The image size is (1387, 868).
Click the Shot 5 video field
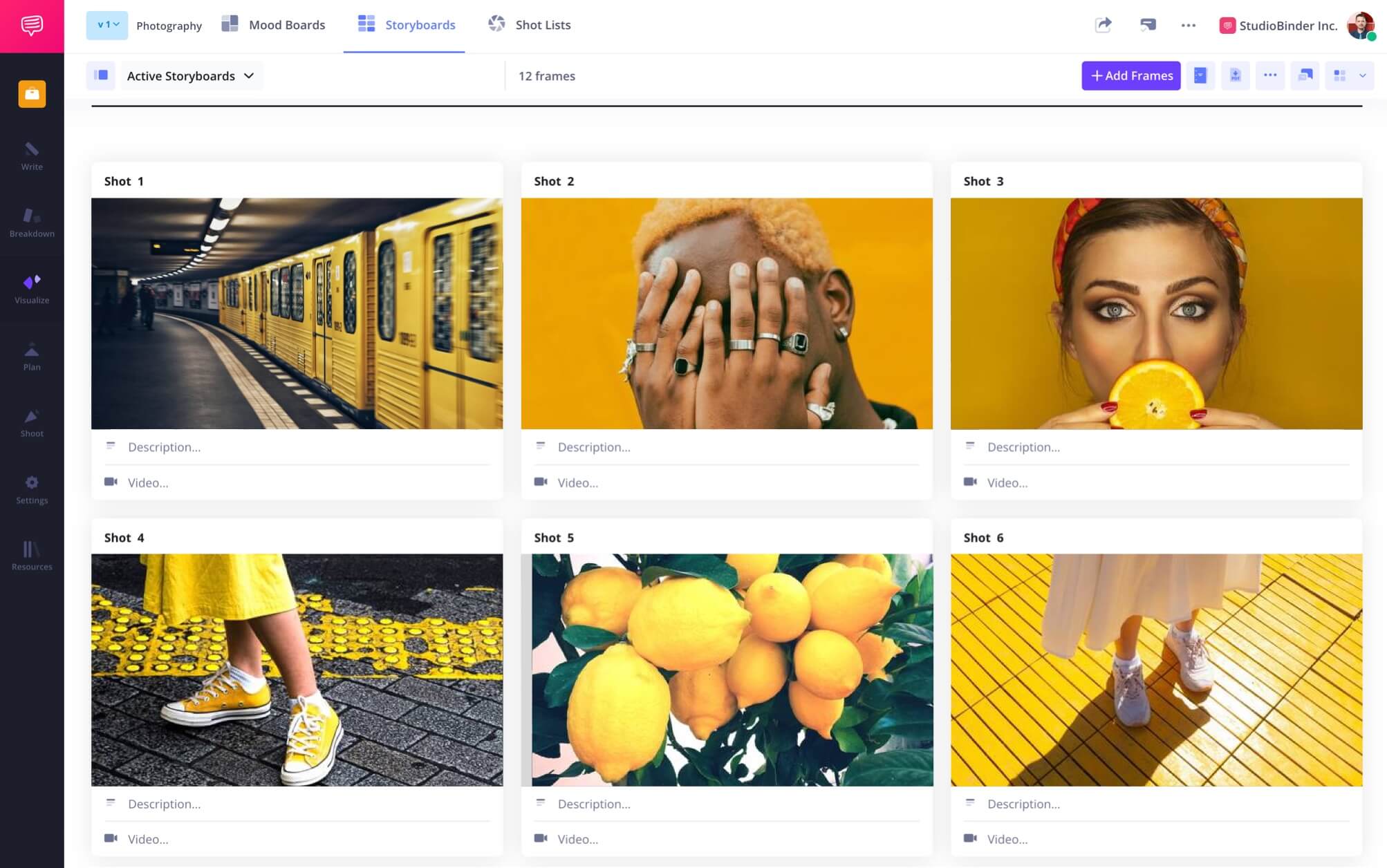[x=727, y=839]
